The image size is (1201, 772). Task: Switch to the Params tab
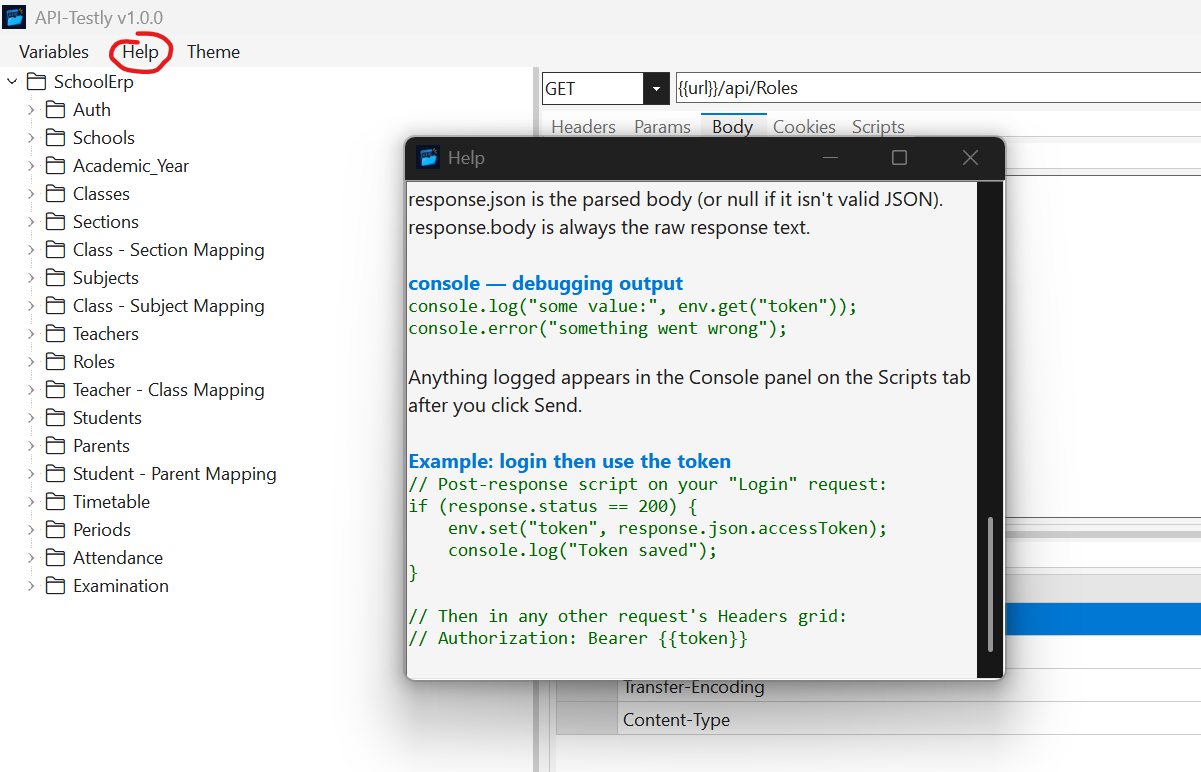click(662, 127)
